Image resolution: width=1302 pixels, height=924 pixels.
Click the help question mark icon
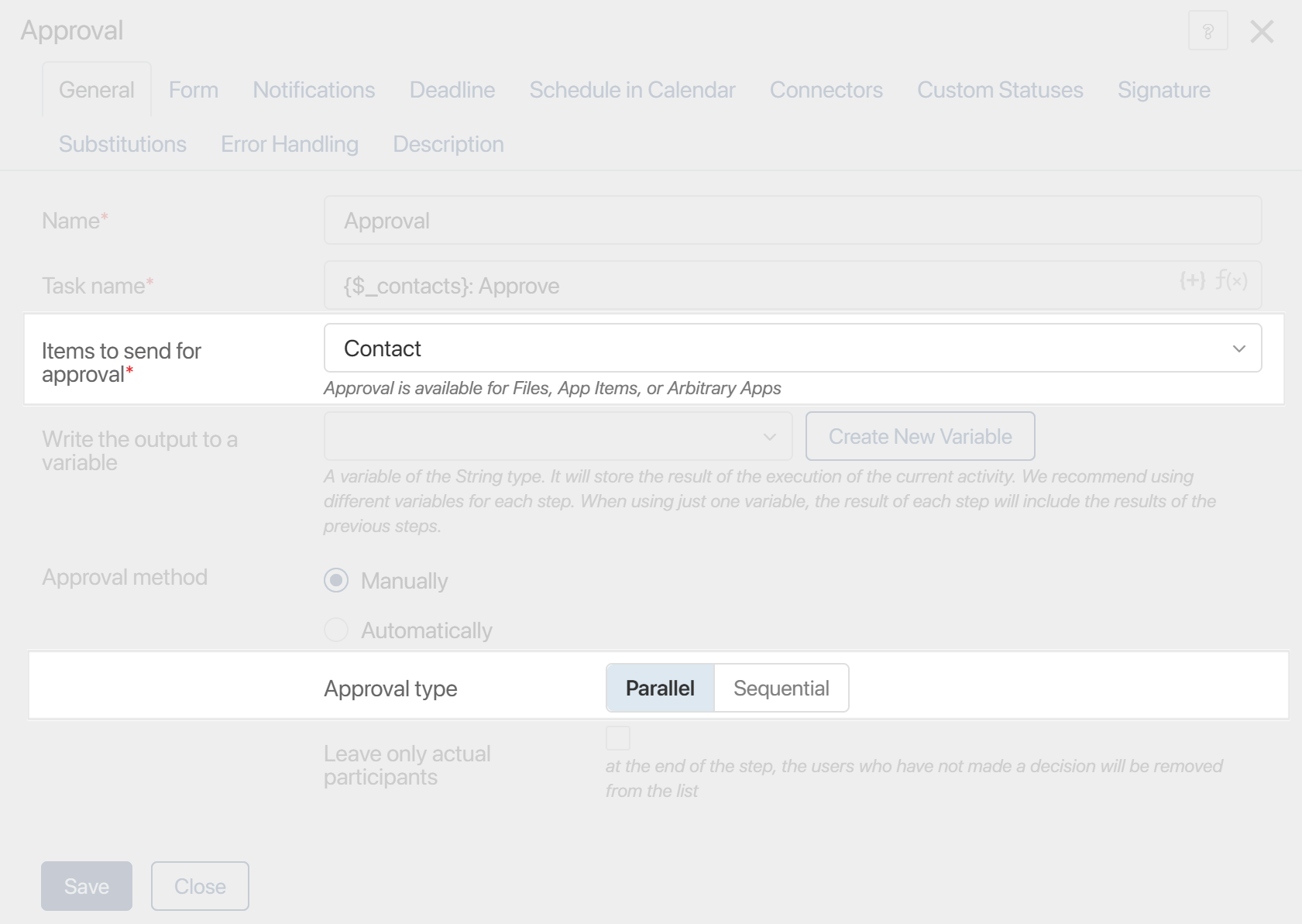point(1208,32)
